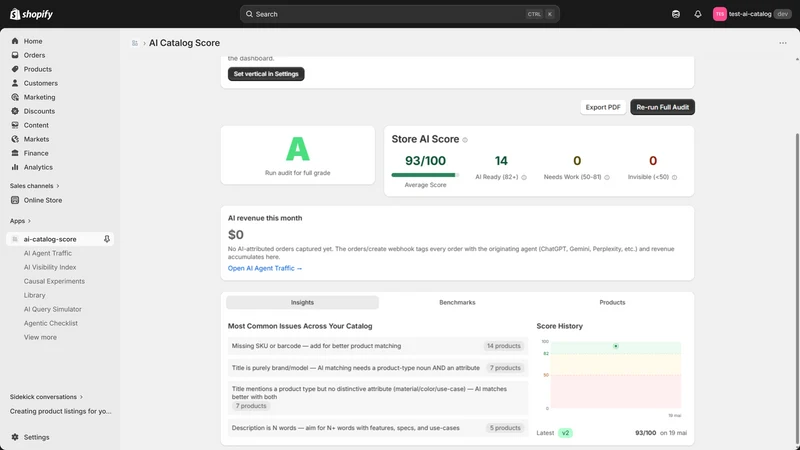
Task: Open the Markets page
Action: (36, 139)
